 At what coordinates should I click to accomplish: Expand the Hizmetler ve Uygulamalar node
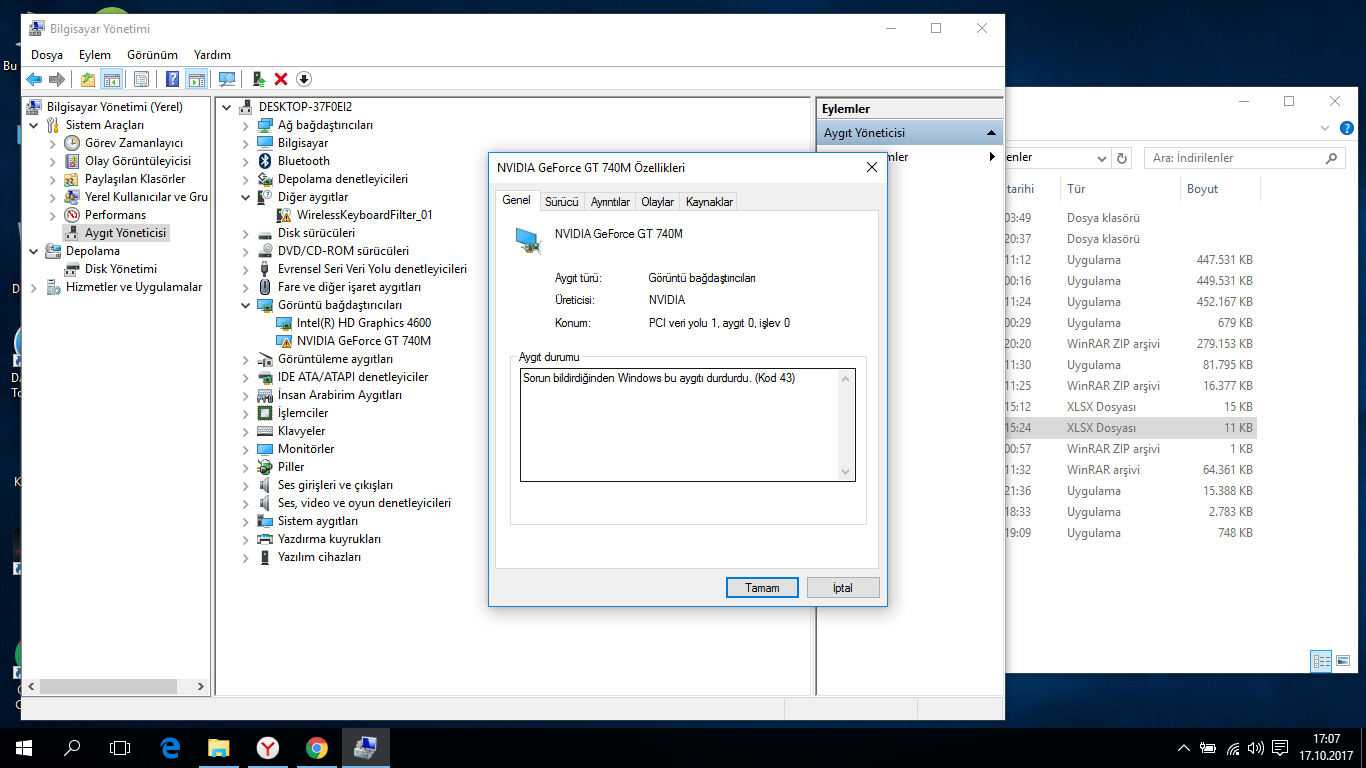click(35, 287)
